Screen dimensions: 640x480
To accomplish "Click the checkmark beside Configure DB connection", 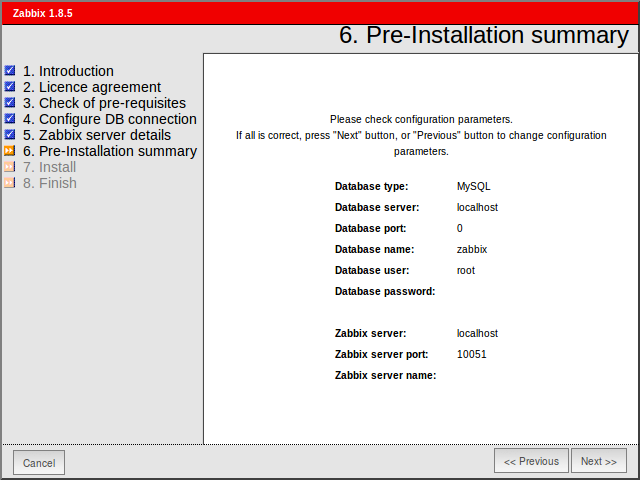I will tap(10, 118).
